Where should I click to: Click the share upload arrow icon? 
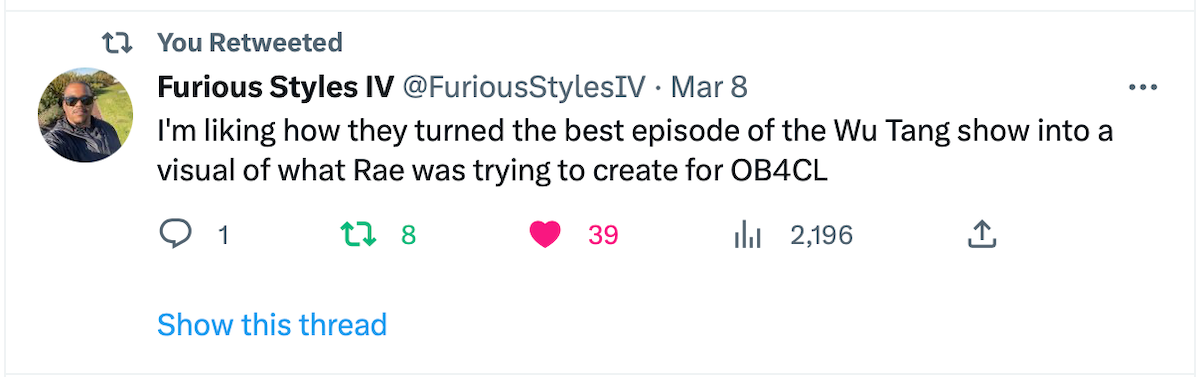(982, 235)
